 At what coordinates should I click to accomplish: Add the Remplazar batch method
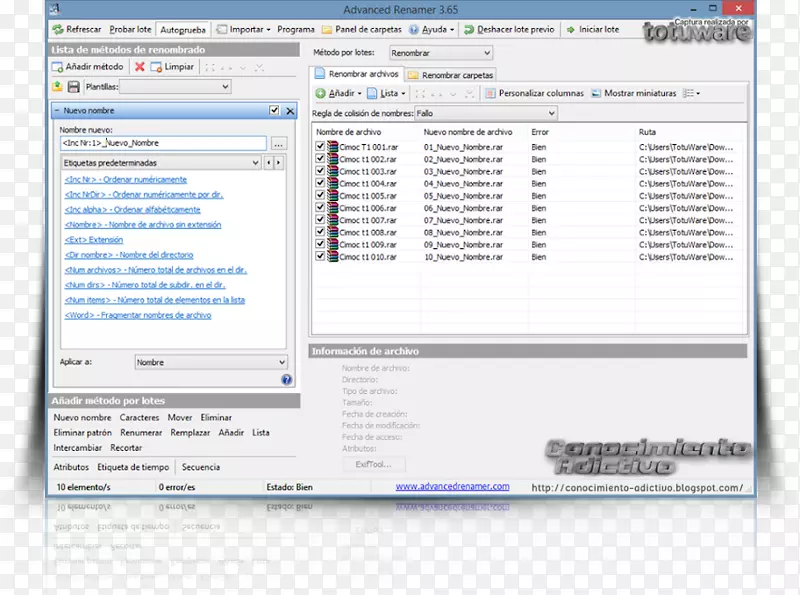pyautogui.click(x=190, y=433)
